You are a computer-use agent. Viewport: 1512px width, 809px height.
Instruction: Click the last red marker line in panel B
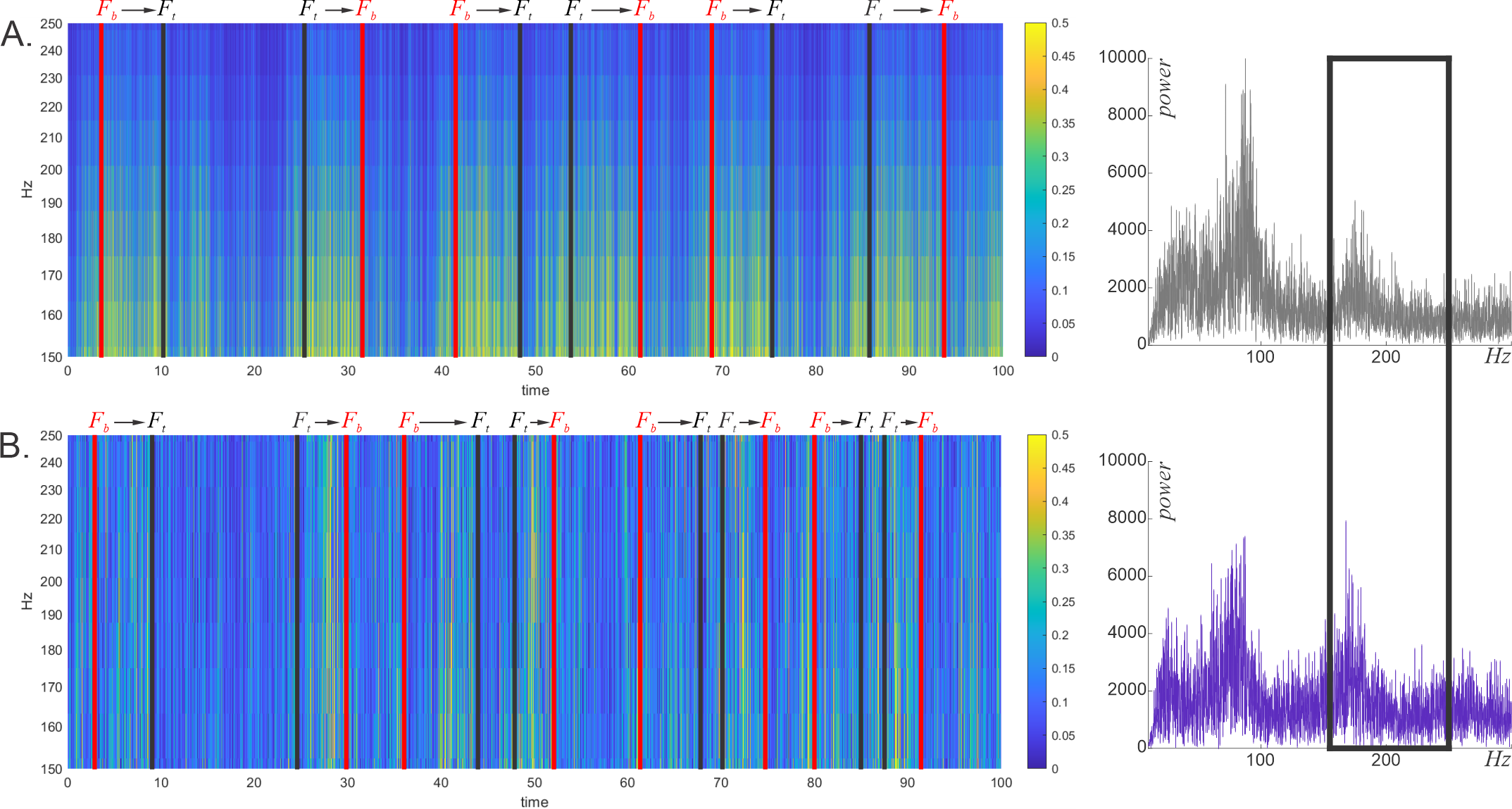(x=920, y=602)
